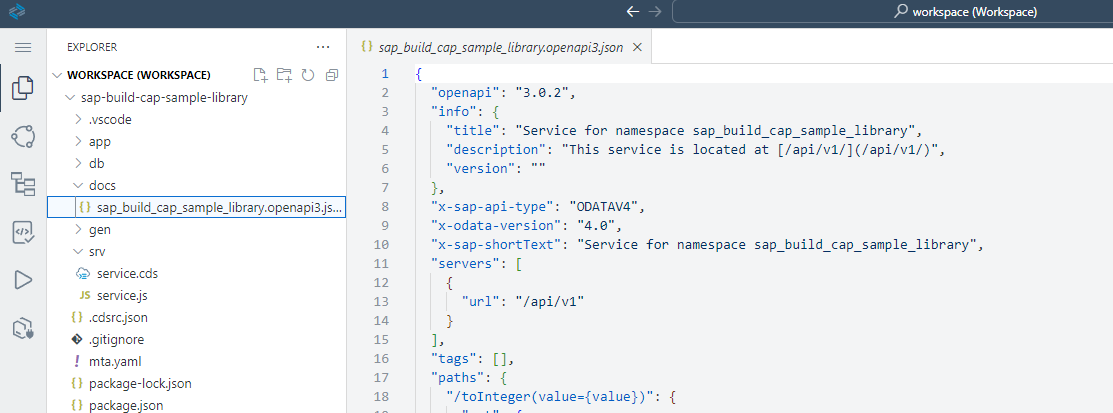Navigate forward with the right arrow

tap(655, 11)
